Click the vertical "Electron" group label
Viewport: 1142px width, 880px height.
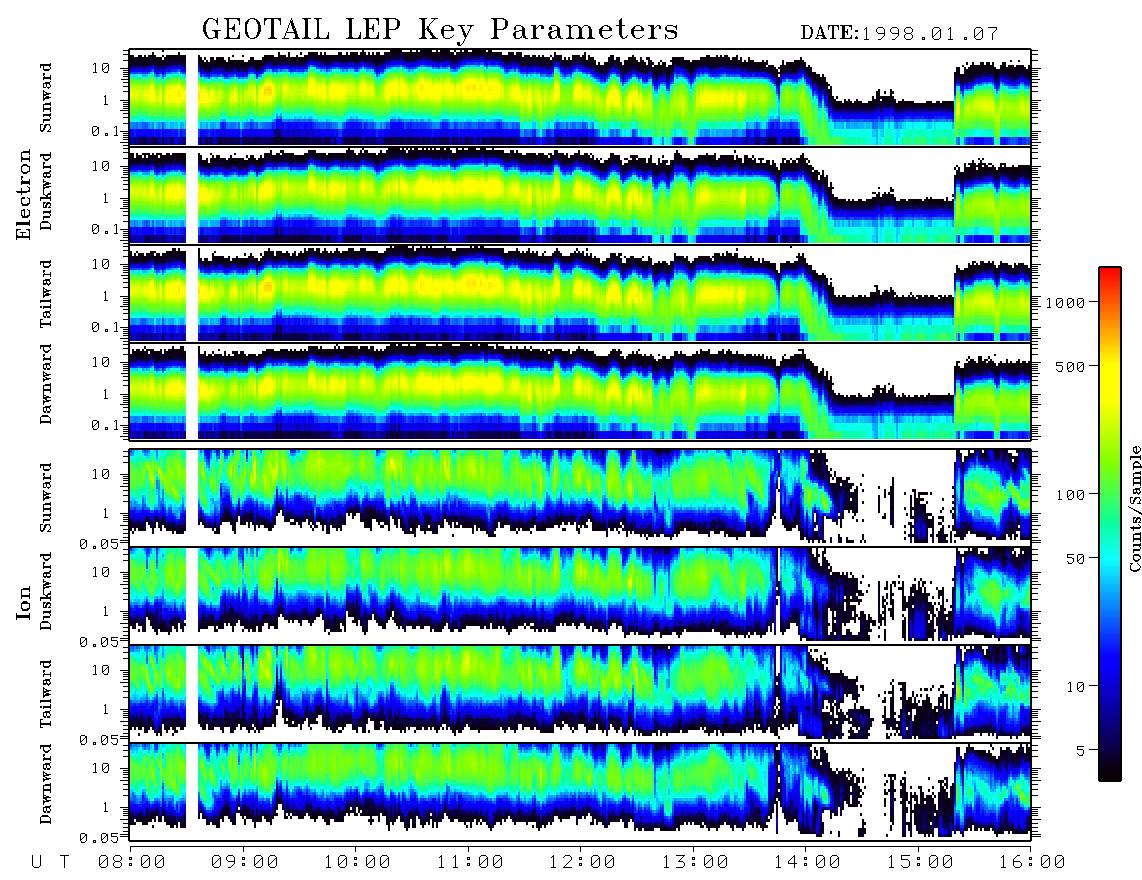(x=24, y=194)
